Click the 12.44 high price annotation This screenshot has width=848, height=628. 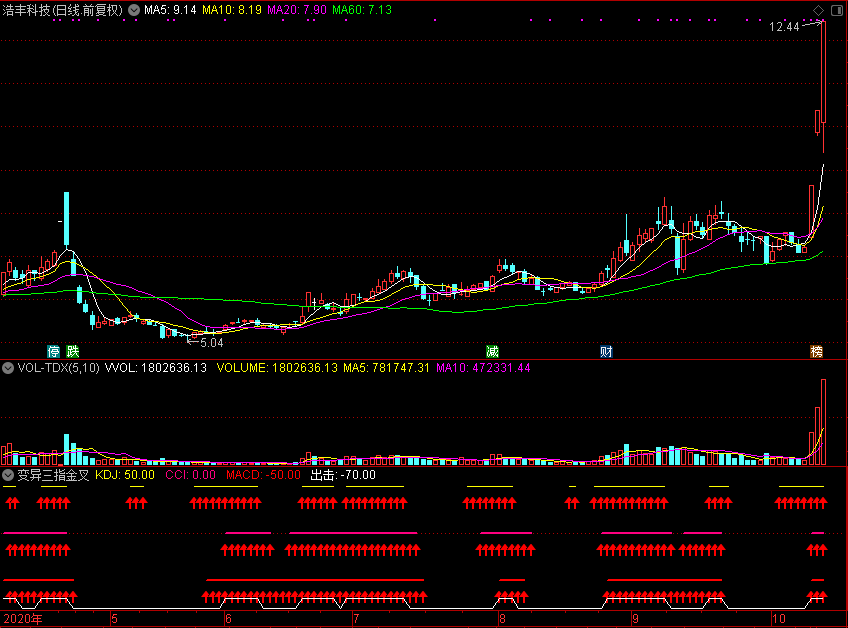click(x=784, y=27)
